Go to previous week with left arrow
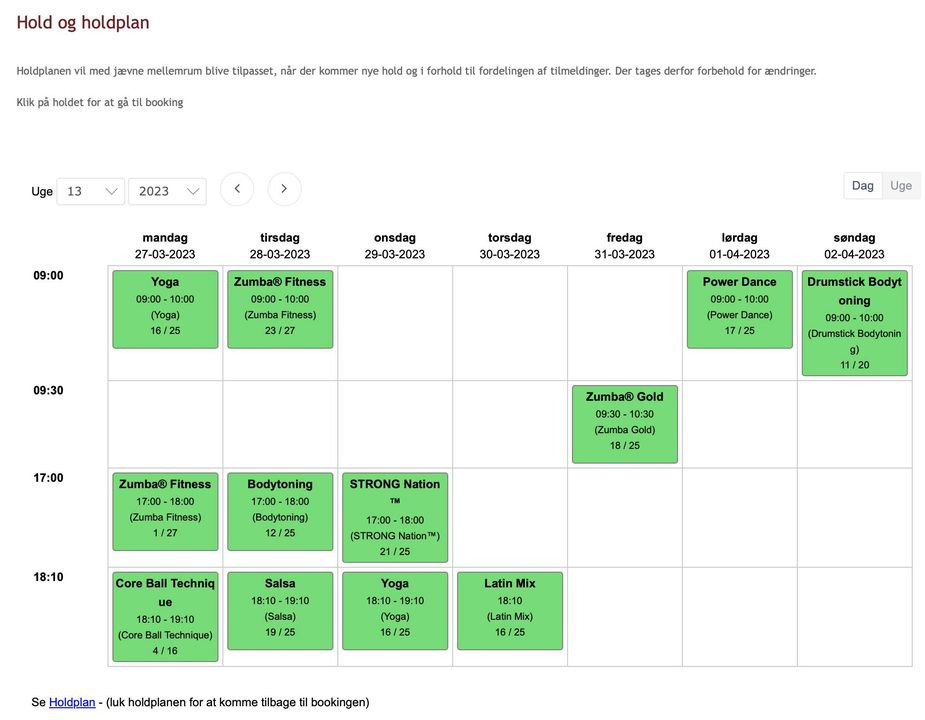Viewport: 925px width, 720px height. [237, 189]
